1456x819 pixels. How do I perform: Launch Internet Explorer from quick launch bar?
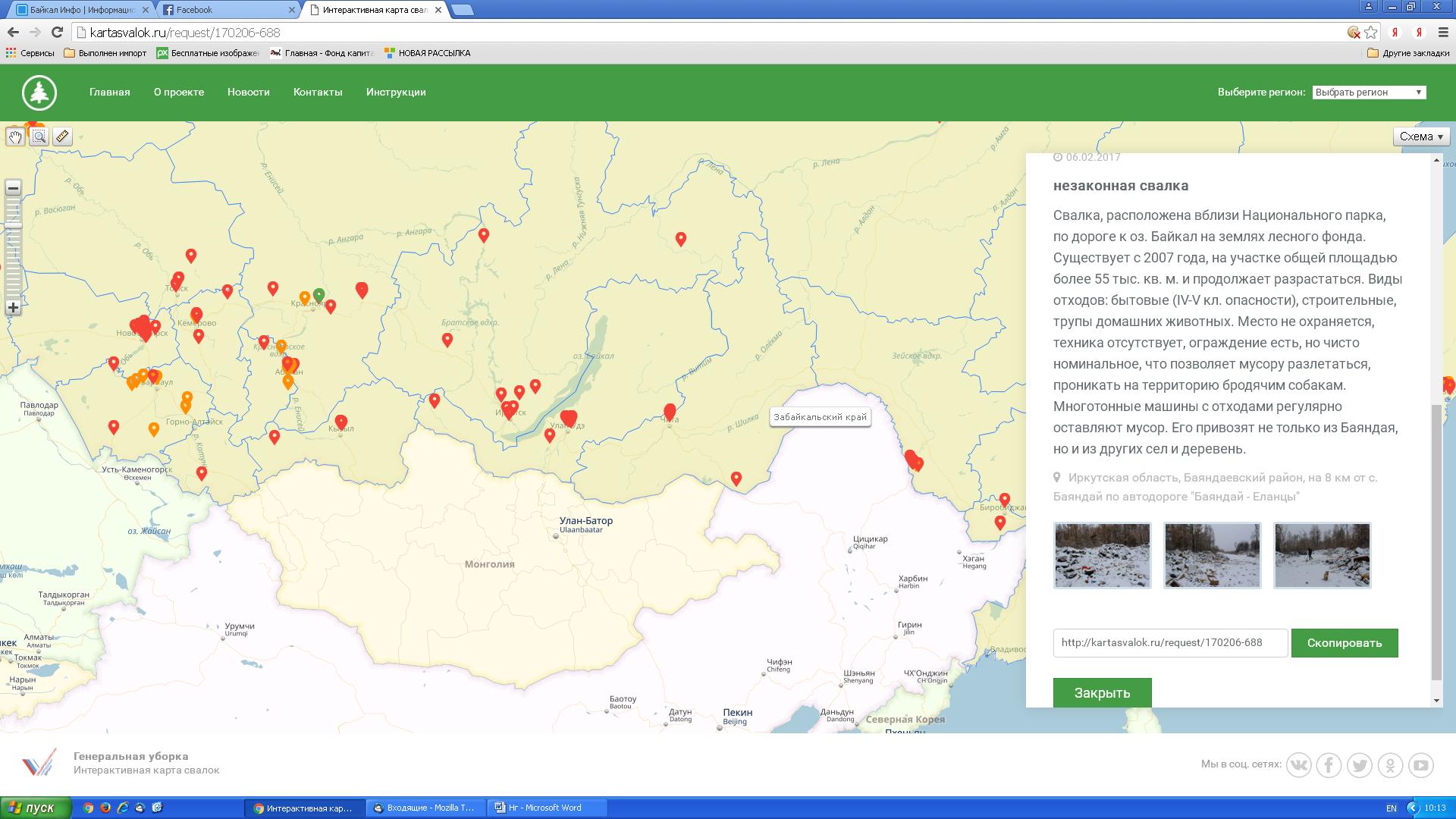[x=123, y=808]
